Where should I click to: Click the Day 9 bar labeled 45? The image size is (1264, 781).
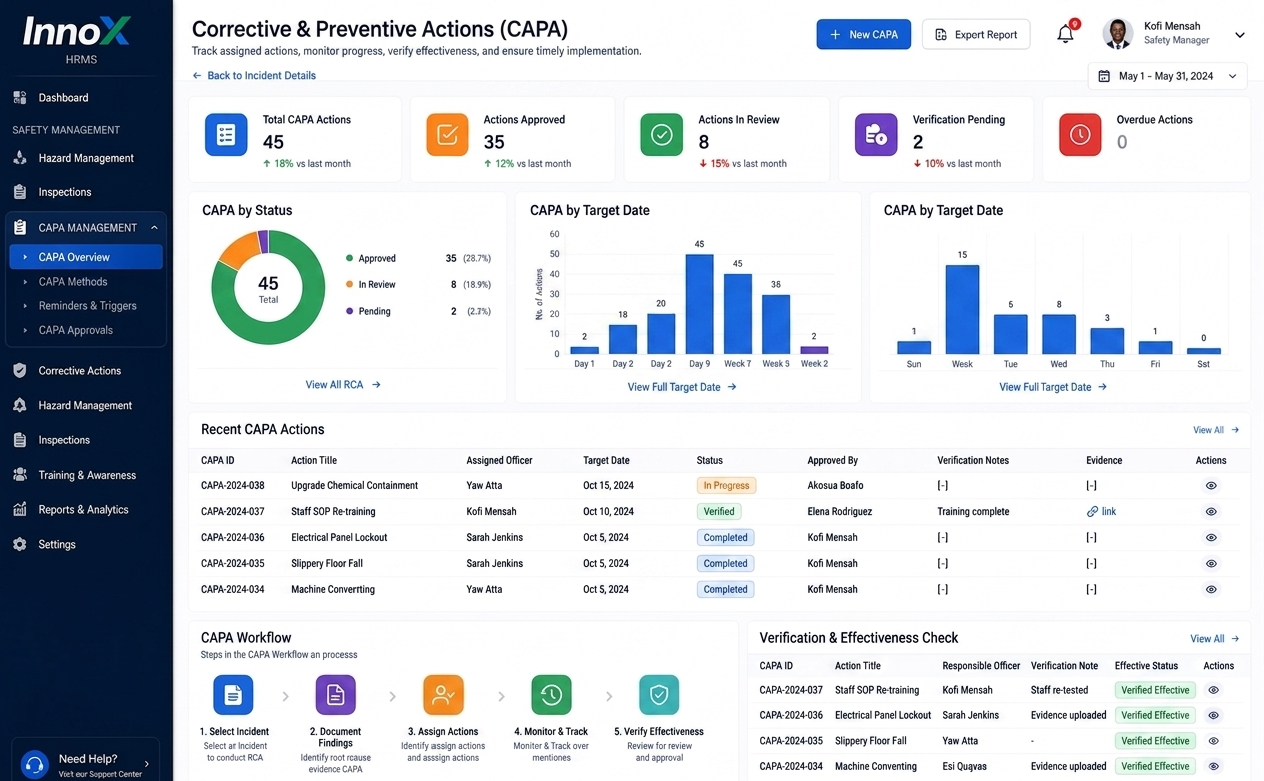[699, 304]
